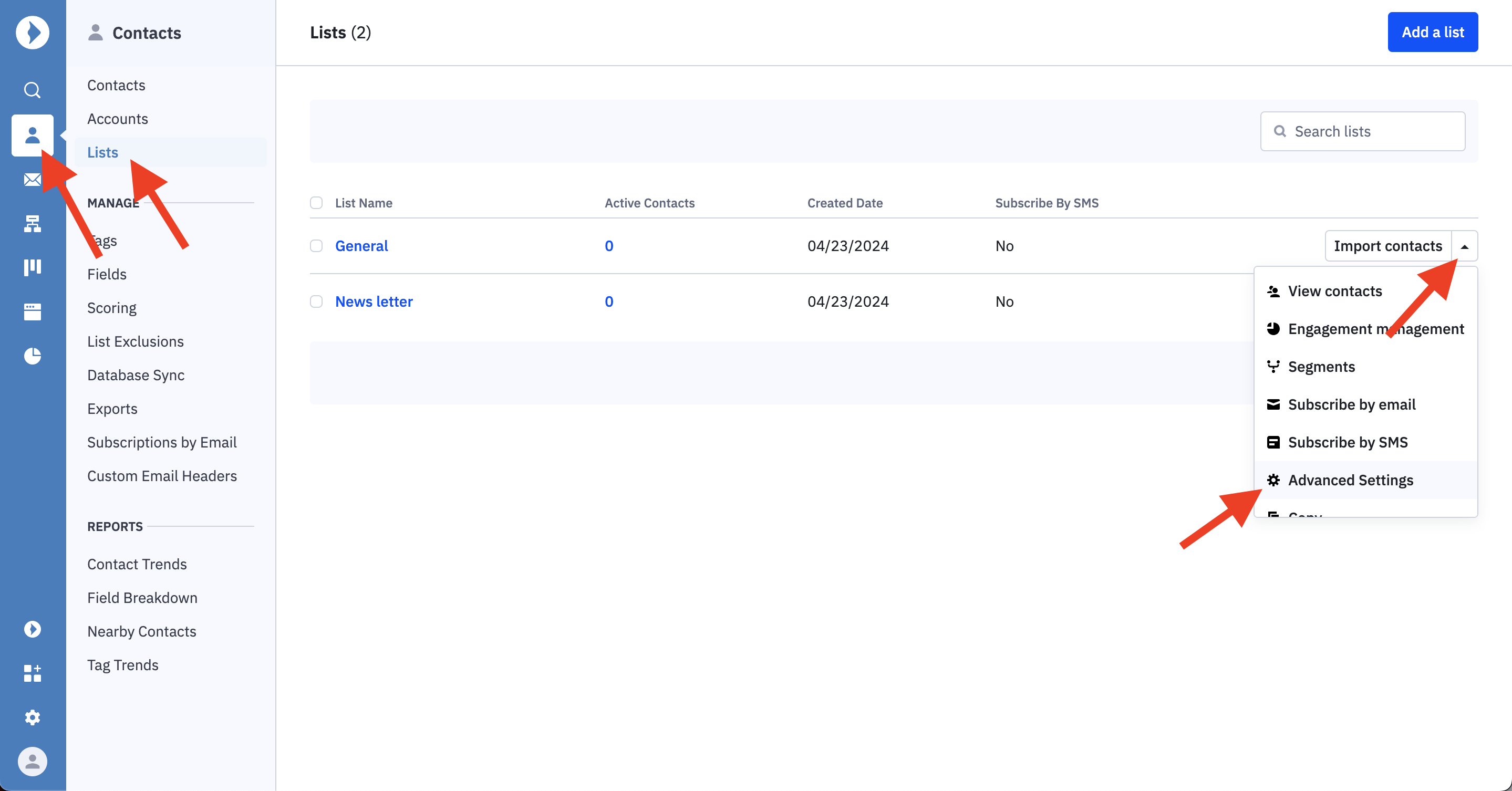Click the Add a list button
The height and width of the screenshot is (791, 1512).
[1432, 32]
